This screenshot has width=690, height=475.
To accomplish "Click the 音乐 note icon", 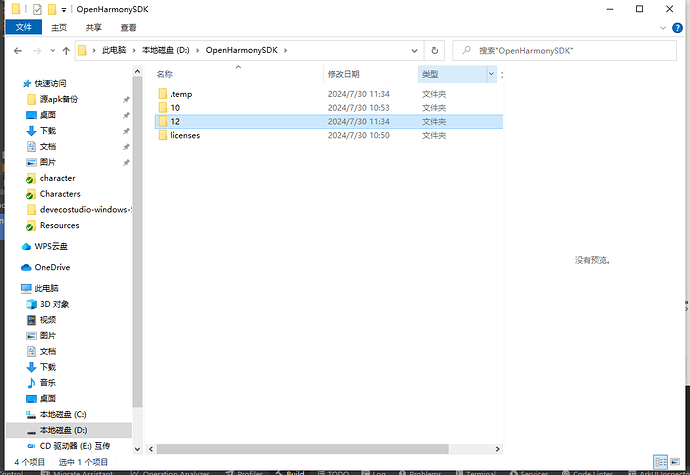I will click(31, 383).
